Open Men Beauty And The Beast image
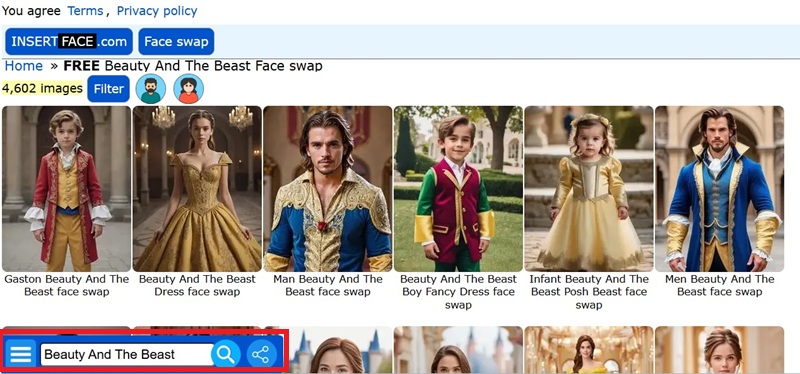Viewport: 800px width, 374px height. point(719,189)
